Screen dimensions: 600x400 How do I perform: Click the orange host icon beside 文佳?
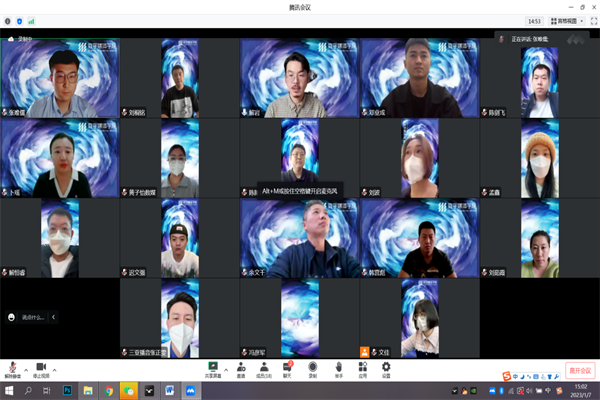tap(365, 352)
